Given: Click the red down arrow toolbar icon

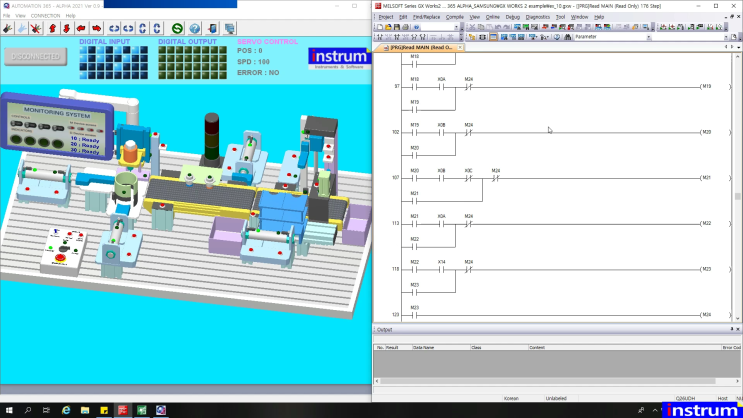Looking at the screenshot, I should click(x=67, y=28).
